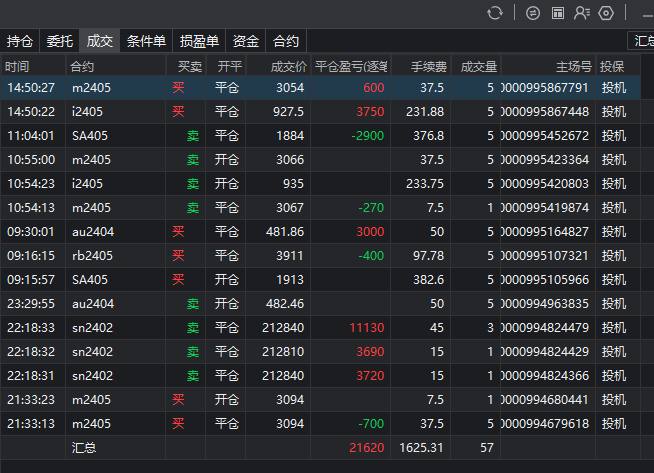
Task: Go to the 合约 tab
Action: click(x=286, y=41)
